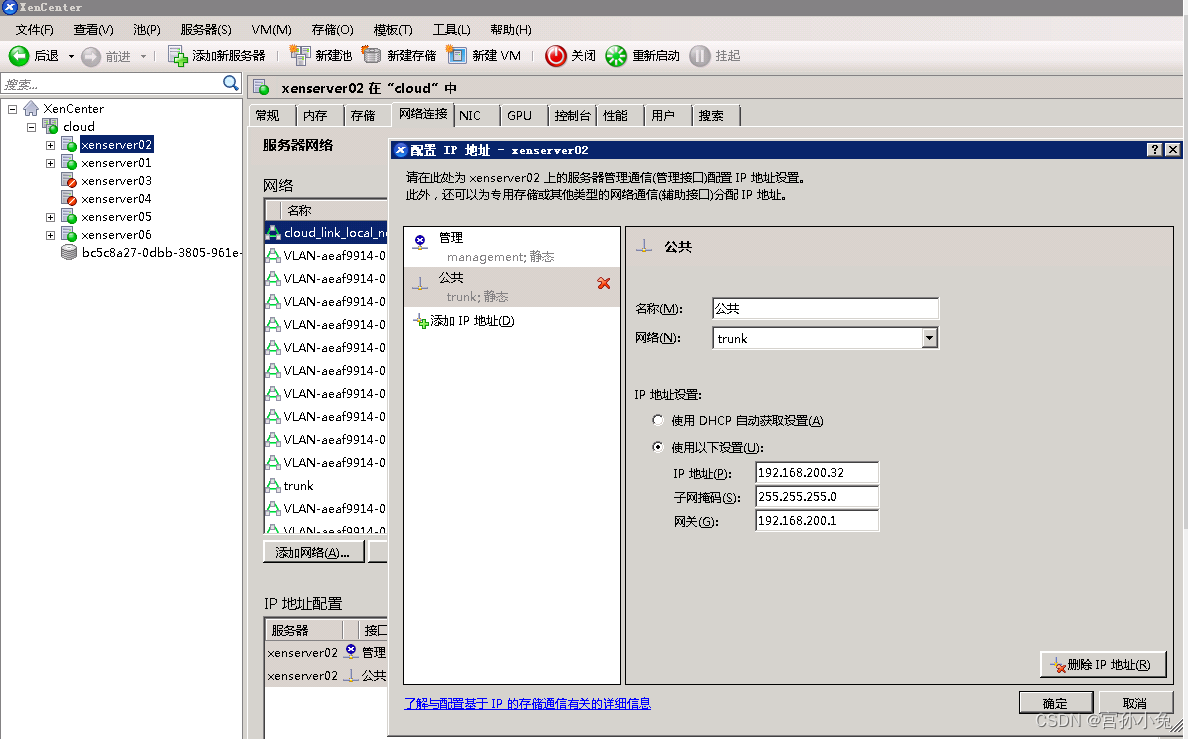Image resolution: width=1188 pixels, height=739 pixels.
Task: Collapse the cloud pool node
Action: [x=31, y=126]
